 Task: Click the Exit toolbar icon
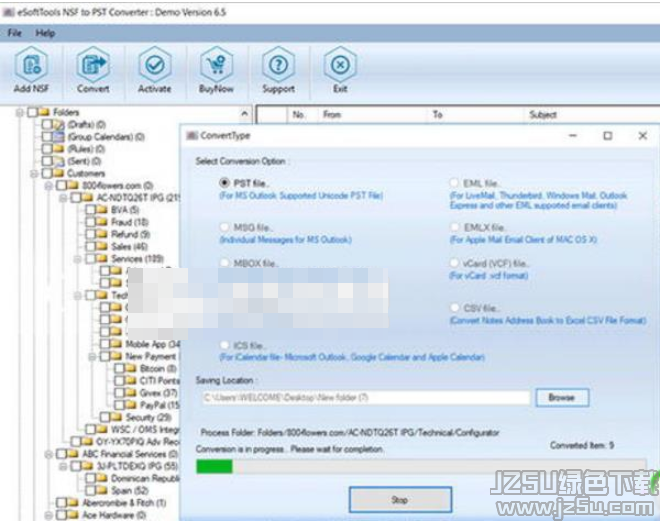coord(340,65)
